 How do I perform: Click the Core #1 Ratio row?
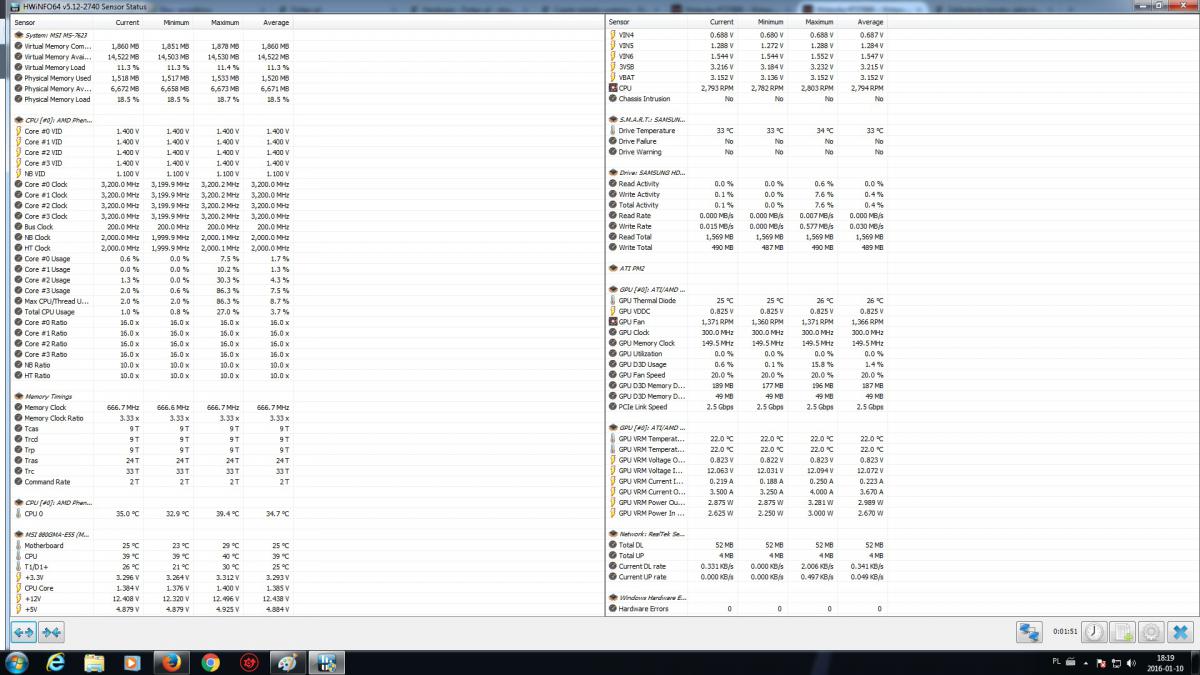tap(153, 333)
